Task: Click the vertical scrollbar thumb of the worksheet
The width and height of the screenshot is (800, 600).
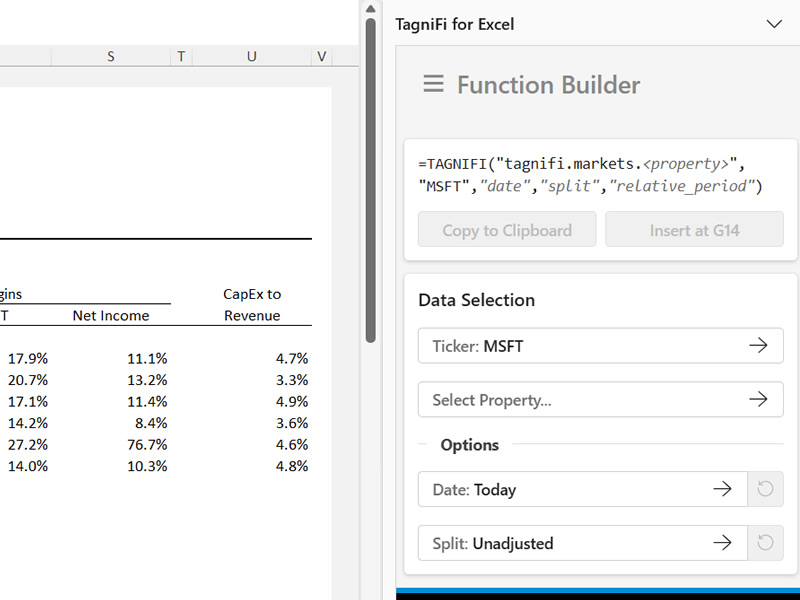Action: (370, 180)
